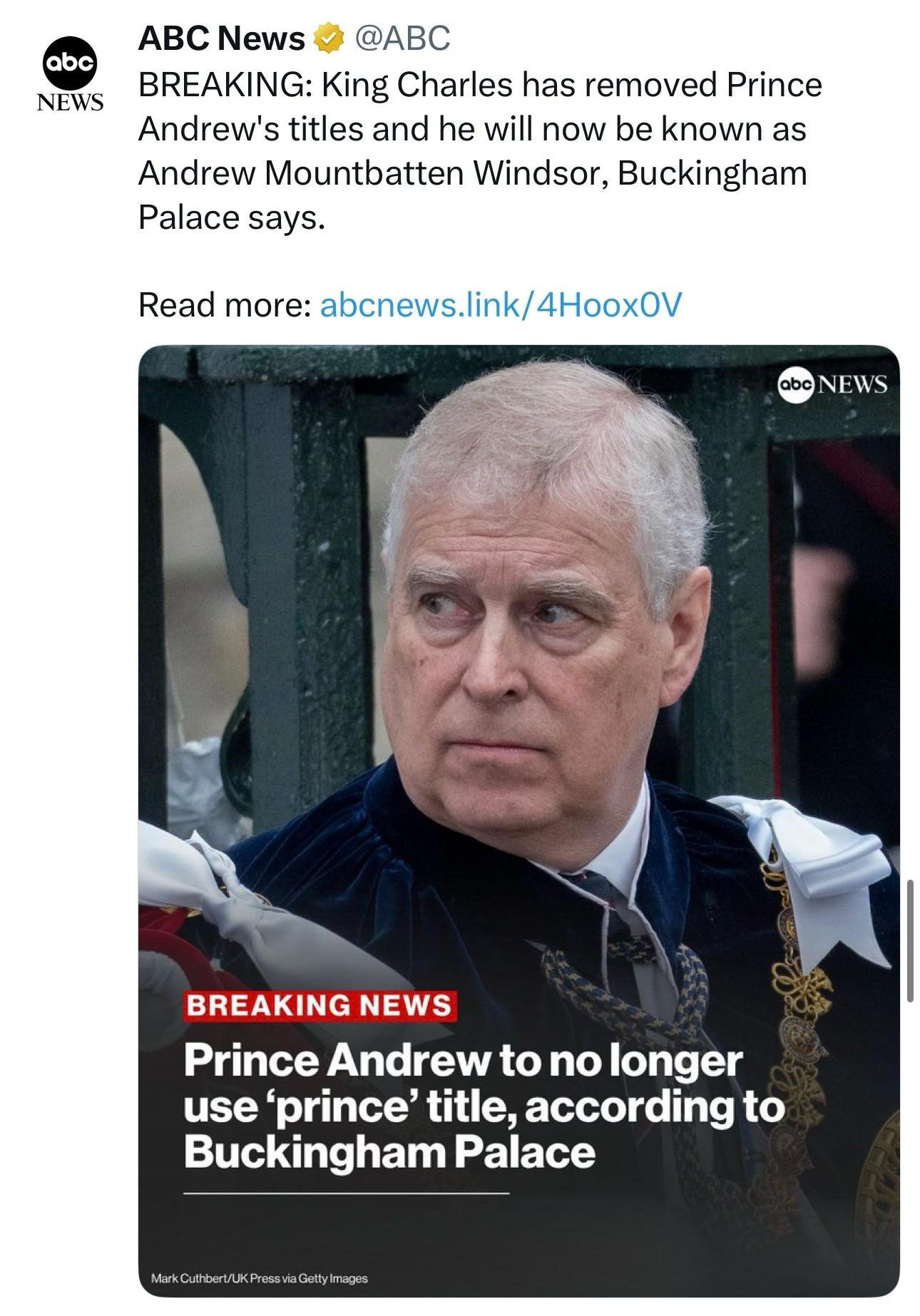Open the ABC News profile avatar
The image size is (920, 1316).
point(69,63)
